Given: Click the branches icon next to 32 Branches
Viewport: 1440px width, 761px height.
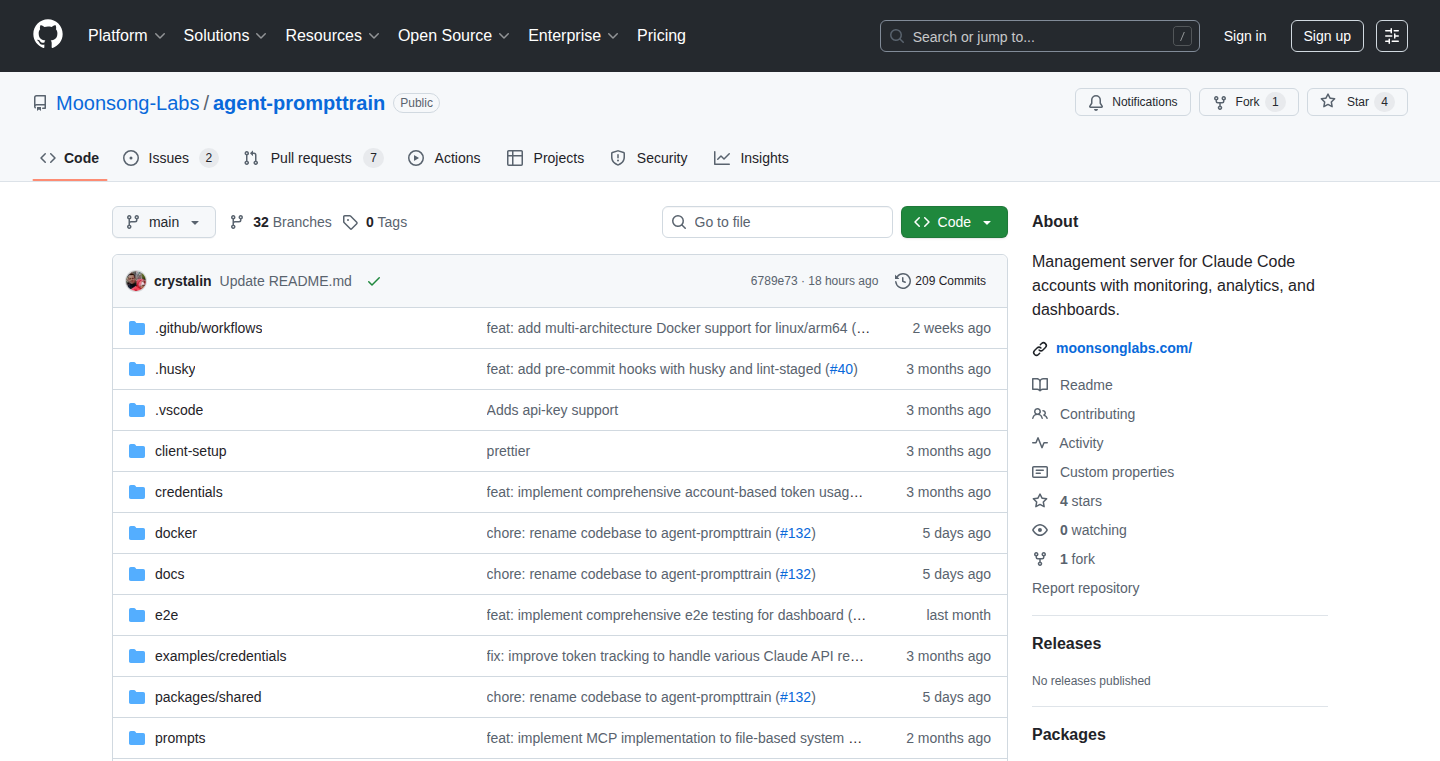Looking at the screenshot, I should pos(237,222).
